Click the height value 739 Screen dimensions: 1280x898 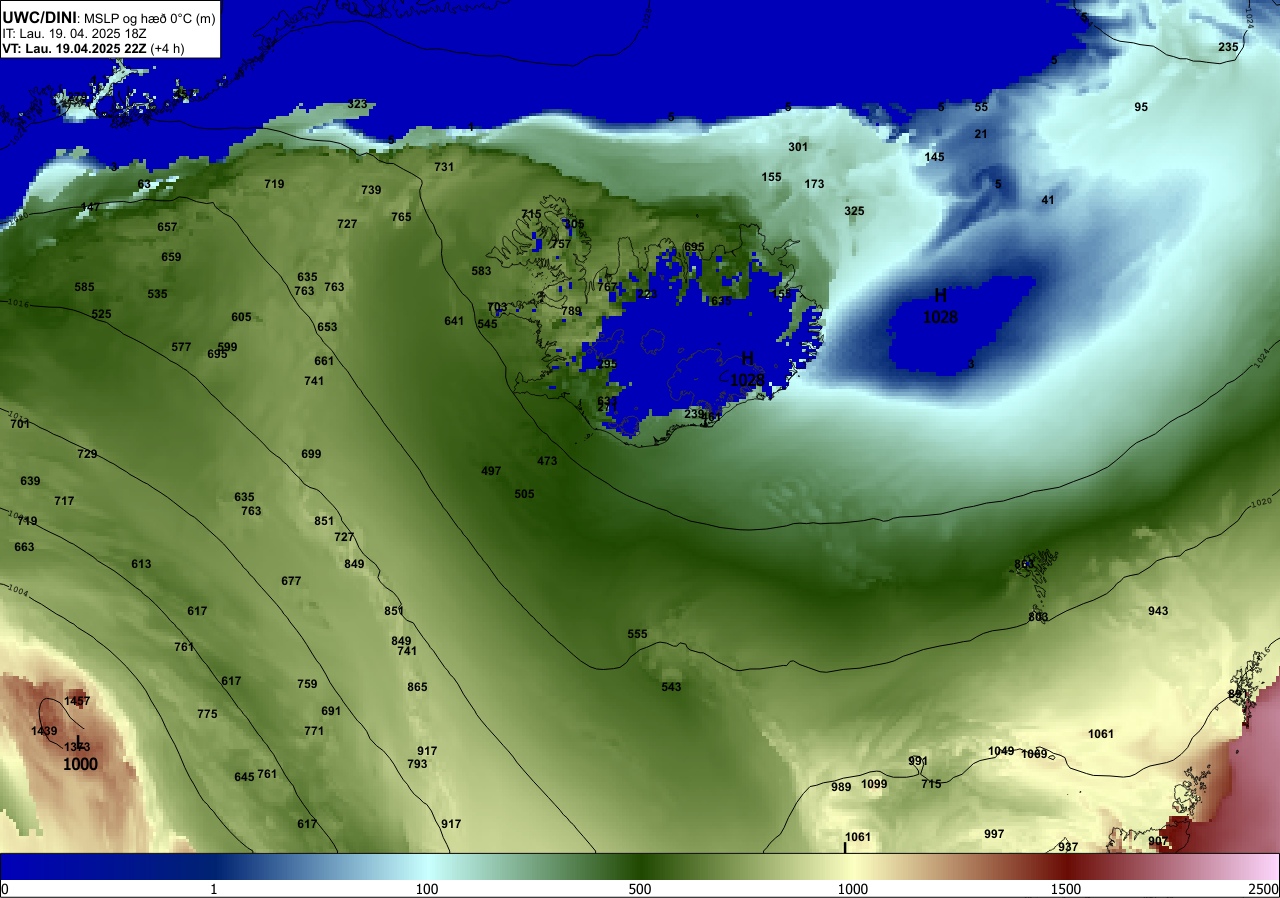tap(371, 190)
